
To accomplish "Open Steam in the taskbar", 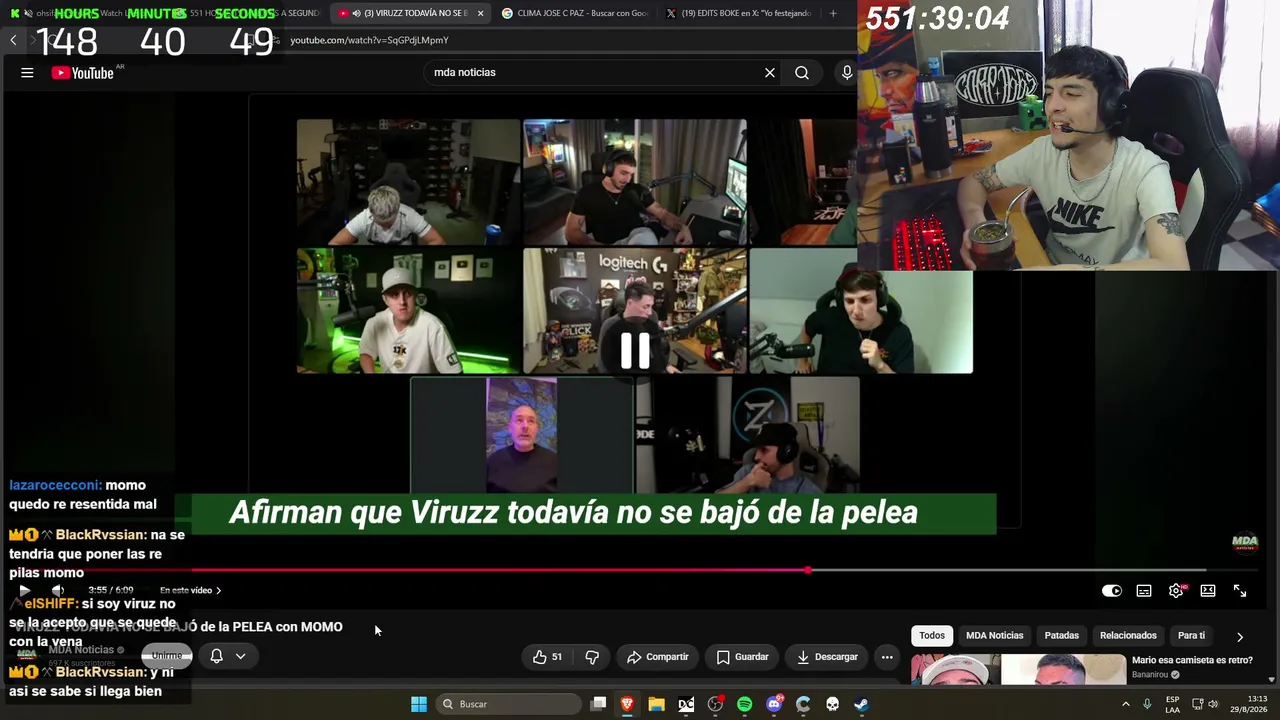I will 861,704.
